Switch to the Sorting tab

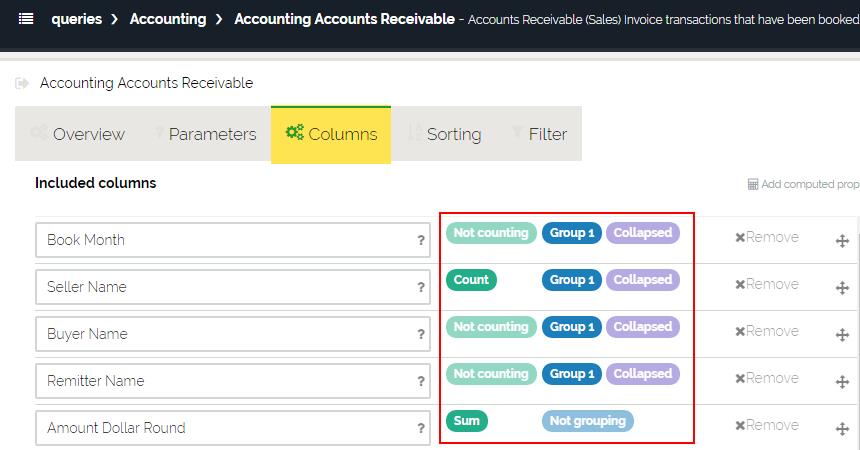[444, 134]
